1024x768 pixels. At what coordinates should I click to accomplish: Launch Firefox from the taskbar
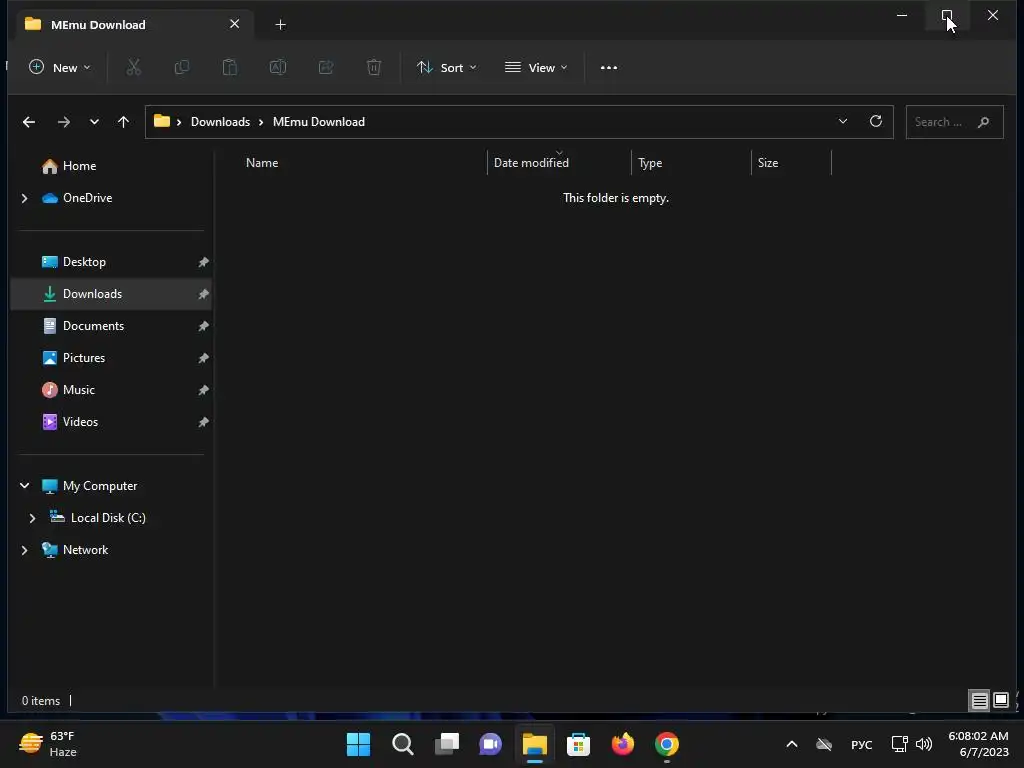coord(622,744)
